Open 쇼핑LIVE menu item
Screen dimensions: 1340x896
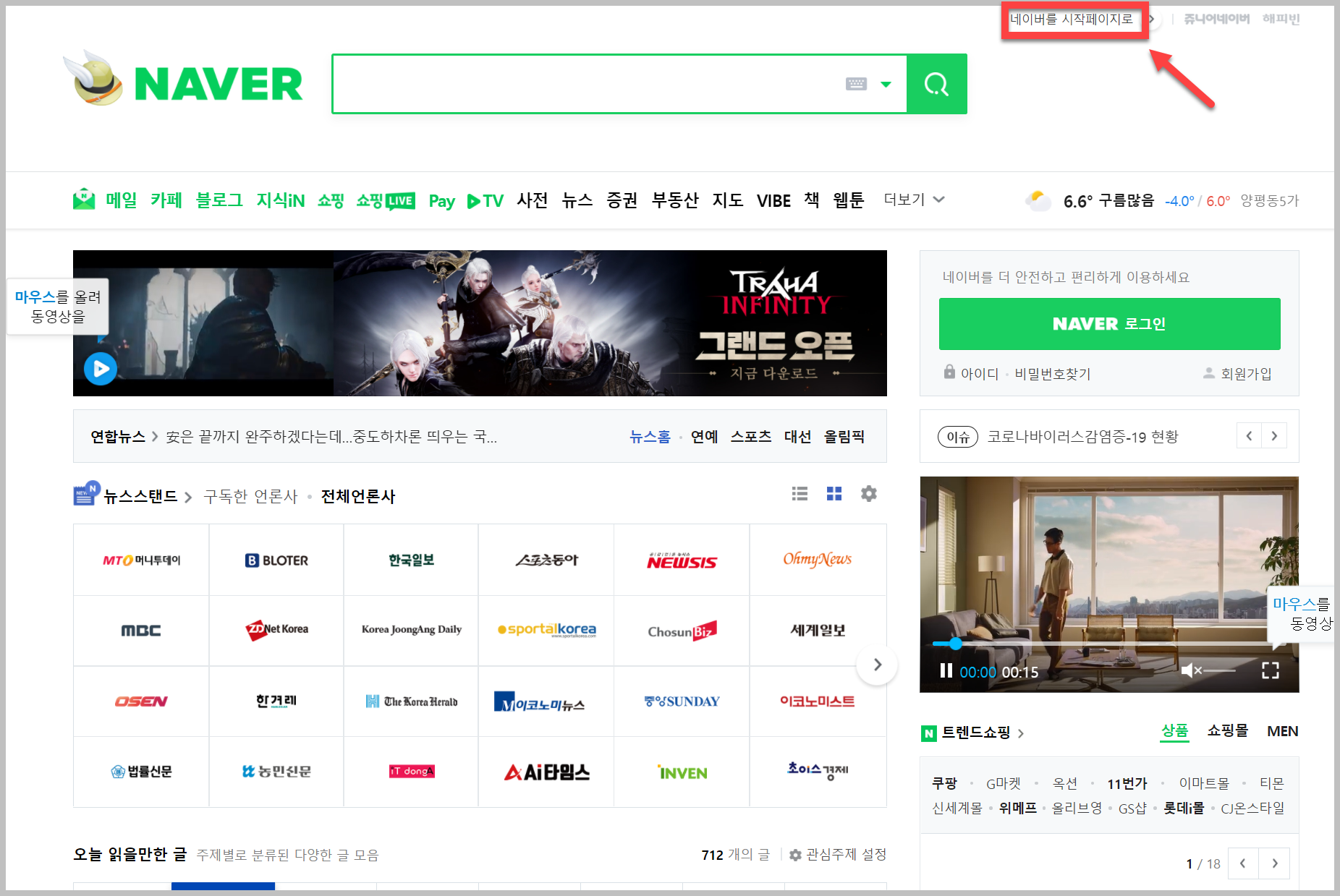tap(386, 200)
